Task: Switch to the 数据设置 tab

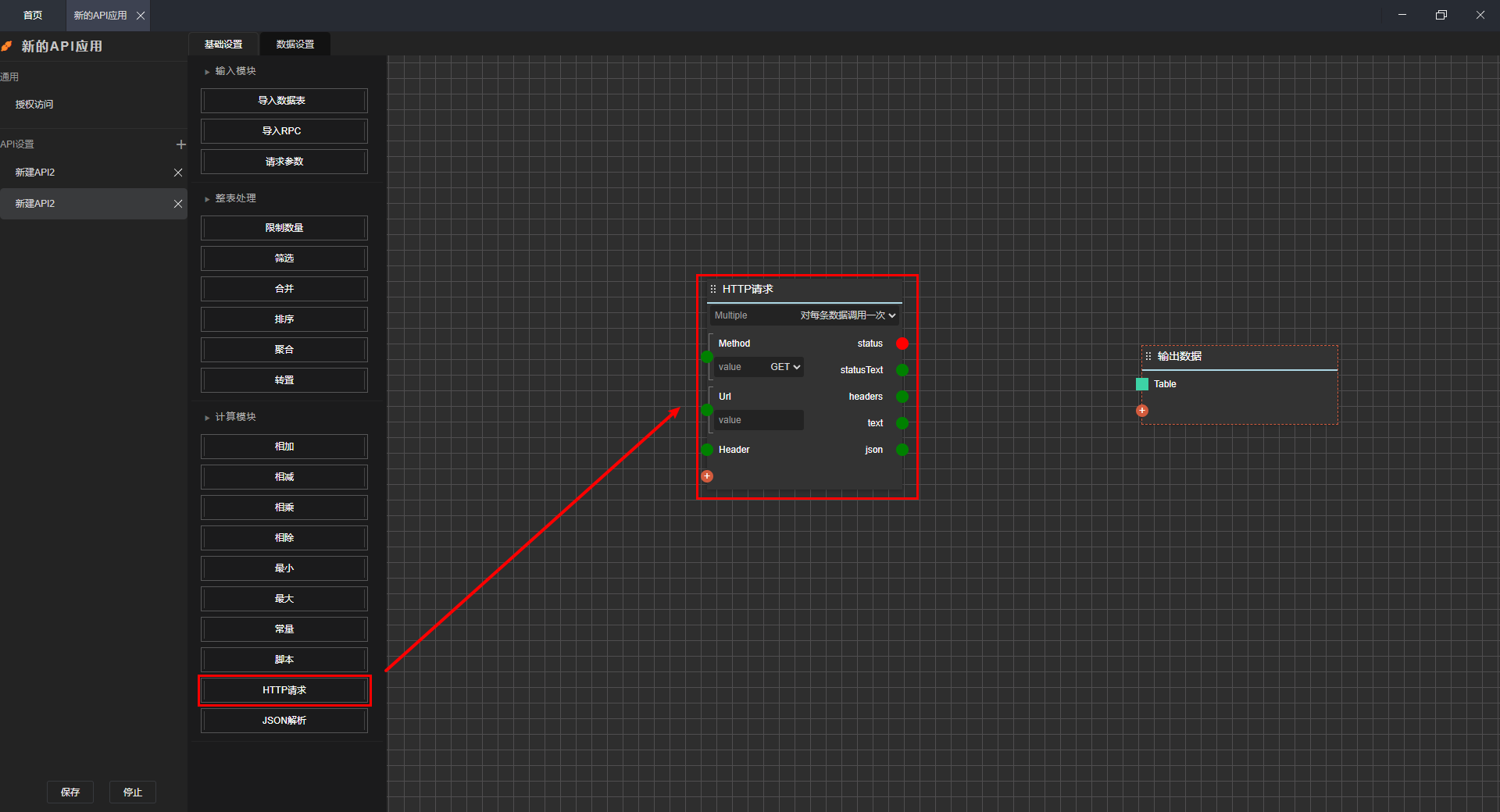Action: point(295,45)
